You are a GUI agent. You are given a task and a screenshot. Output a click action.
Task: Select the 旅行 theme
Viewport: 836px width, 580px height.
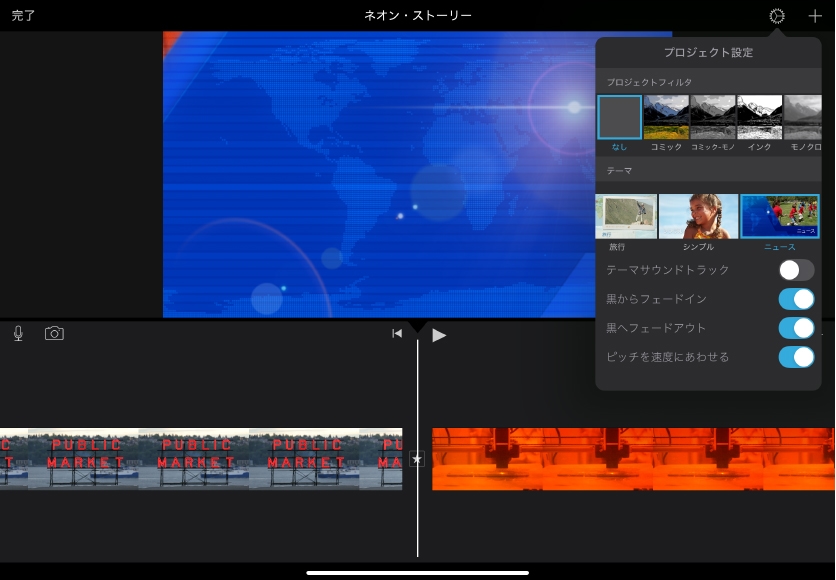coord(626,217)
